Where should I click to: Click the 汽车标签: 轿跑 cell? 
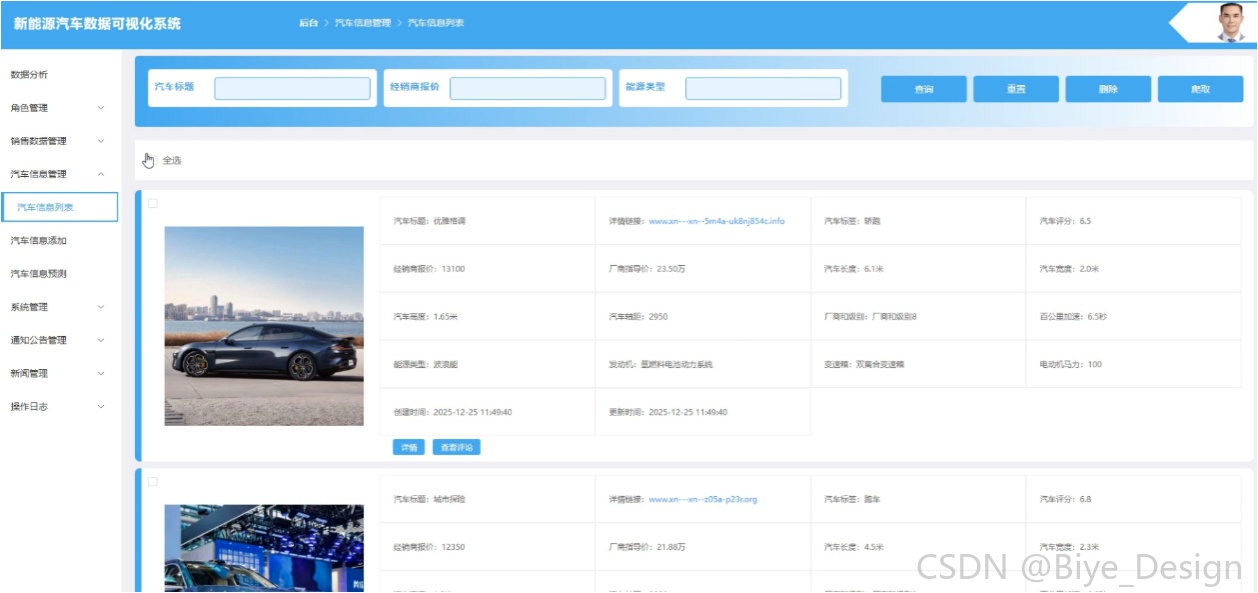pos(918,221)
